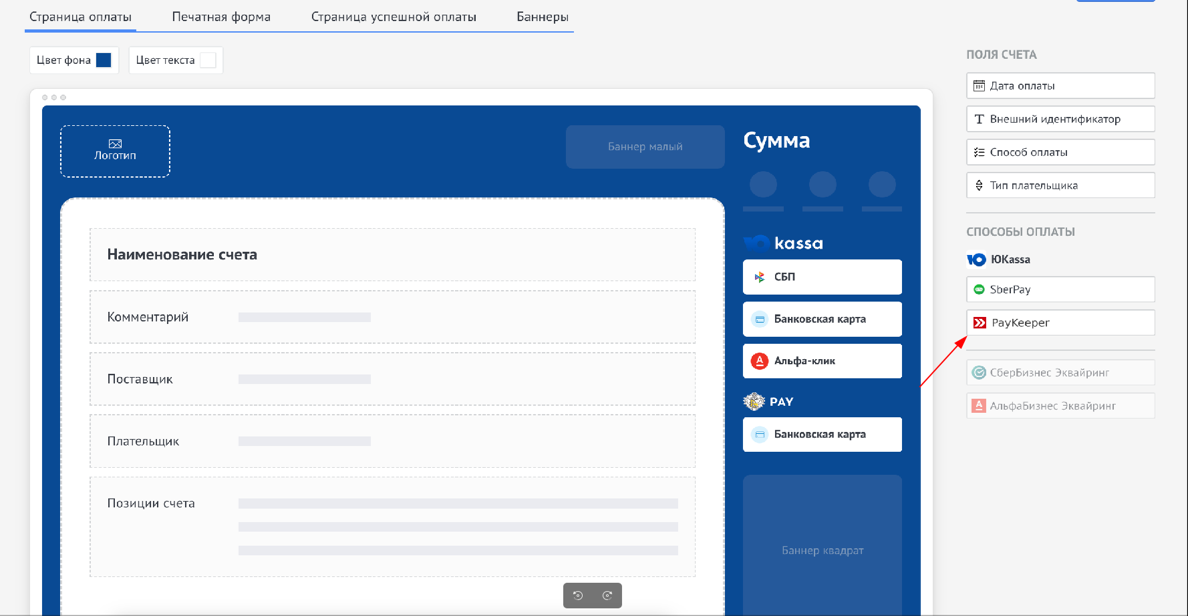Click the Сумма heading in preview
This screenshot has width=1188, height=616.
coord(777,140)
